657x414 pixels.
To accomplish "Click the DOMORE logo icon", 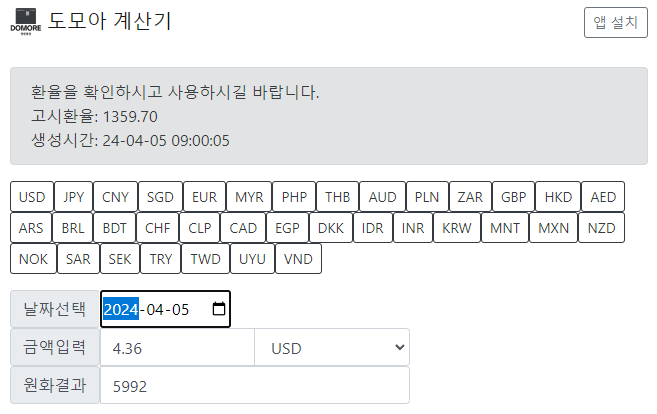I will tap(26, 21).
